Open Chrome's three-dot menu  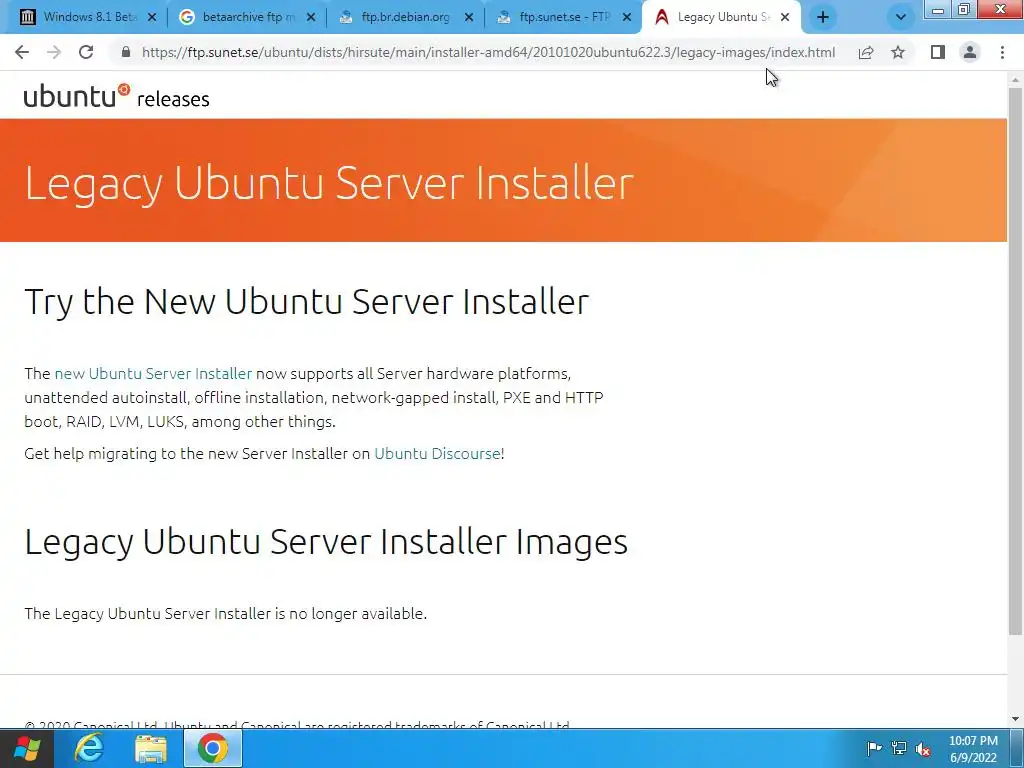click(1002, 52)
